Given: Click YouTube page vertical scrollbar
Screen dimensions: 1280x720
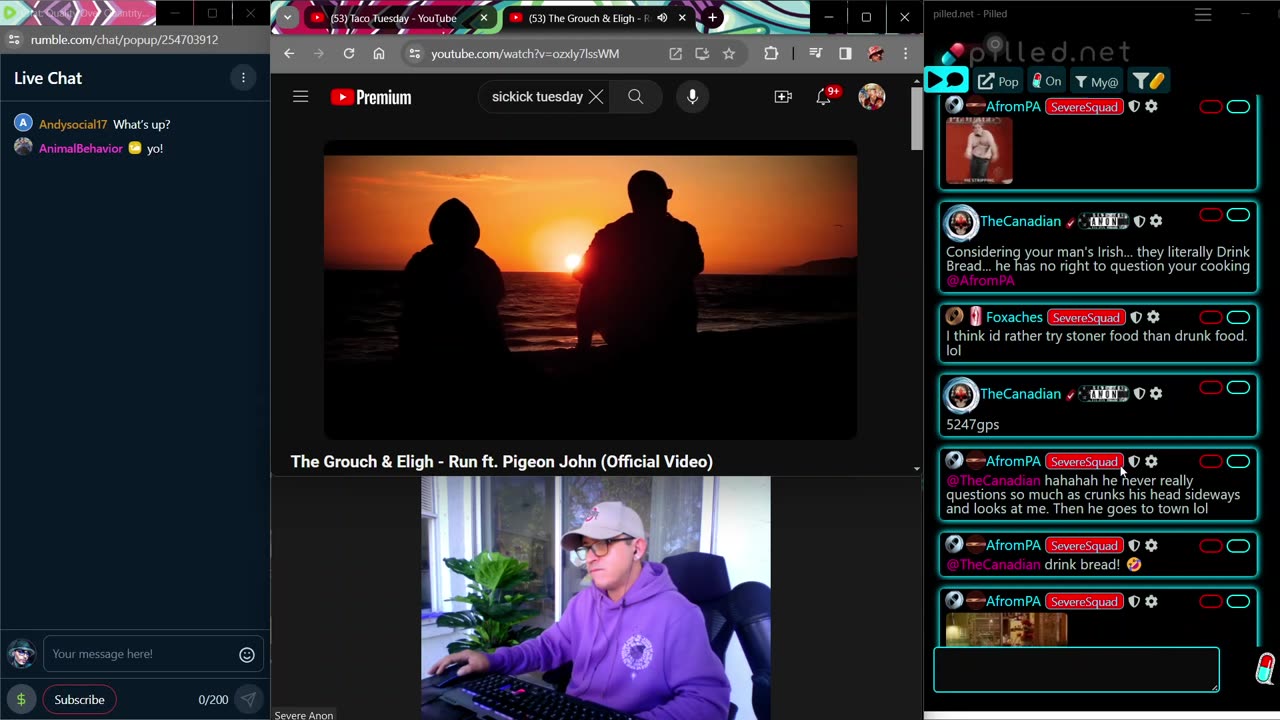Looking at the screenshot, I should (916, 118).
